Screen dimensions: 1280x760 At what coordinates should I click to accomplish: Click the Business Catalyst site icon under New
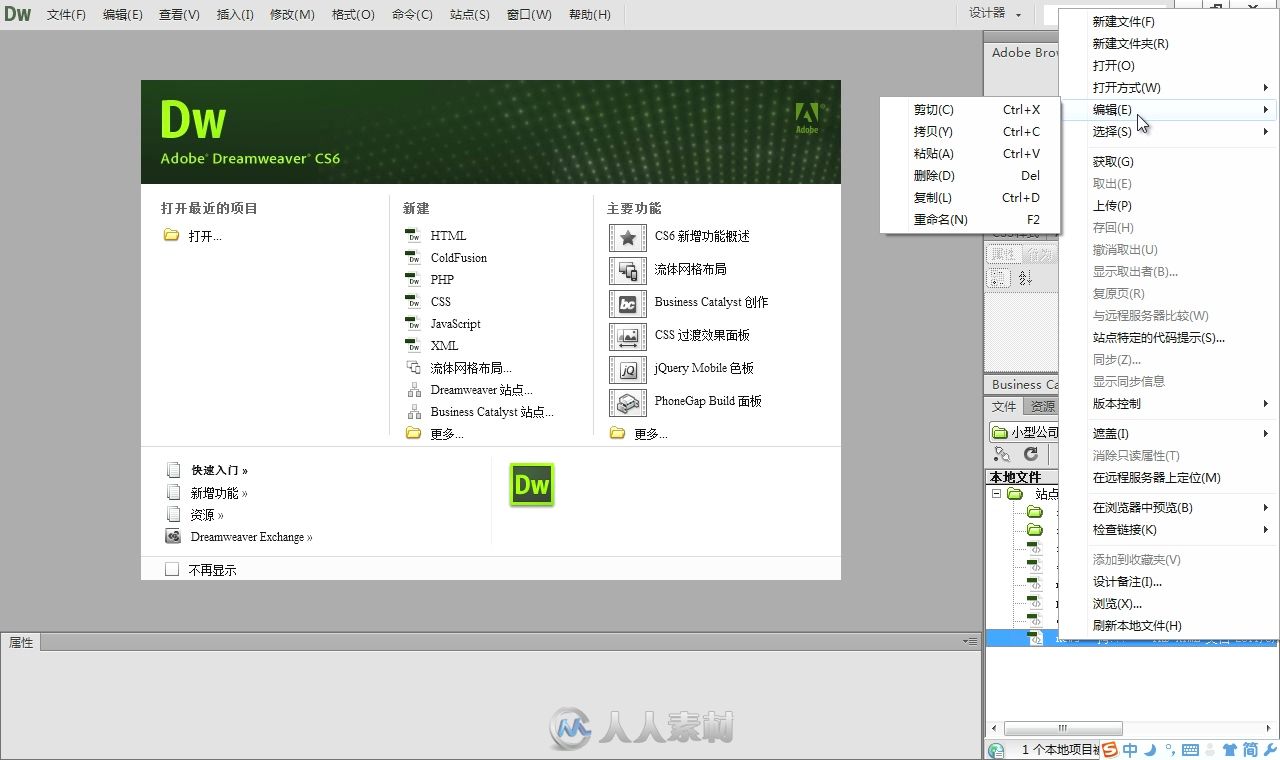click(x=414, y=412)
